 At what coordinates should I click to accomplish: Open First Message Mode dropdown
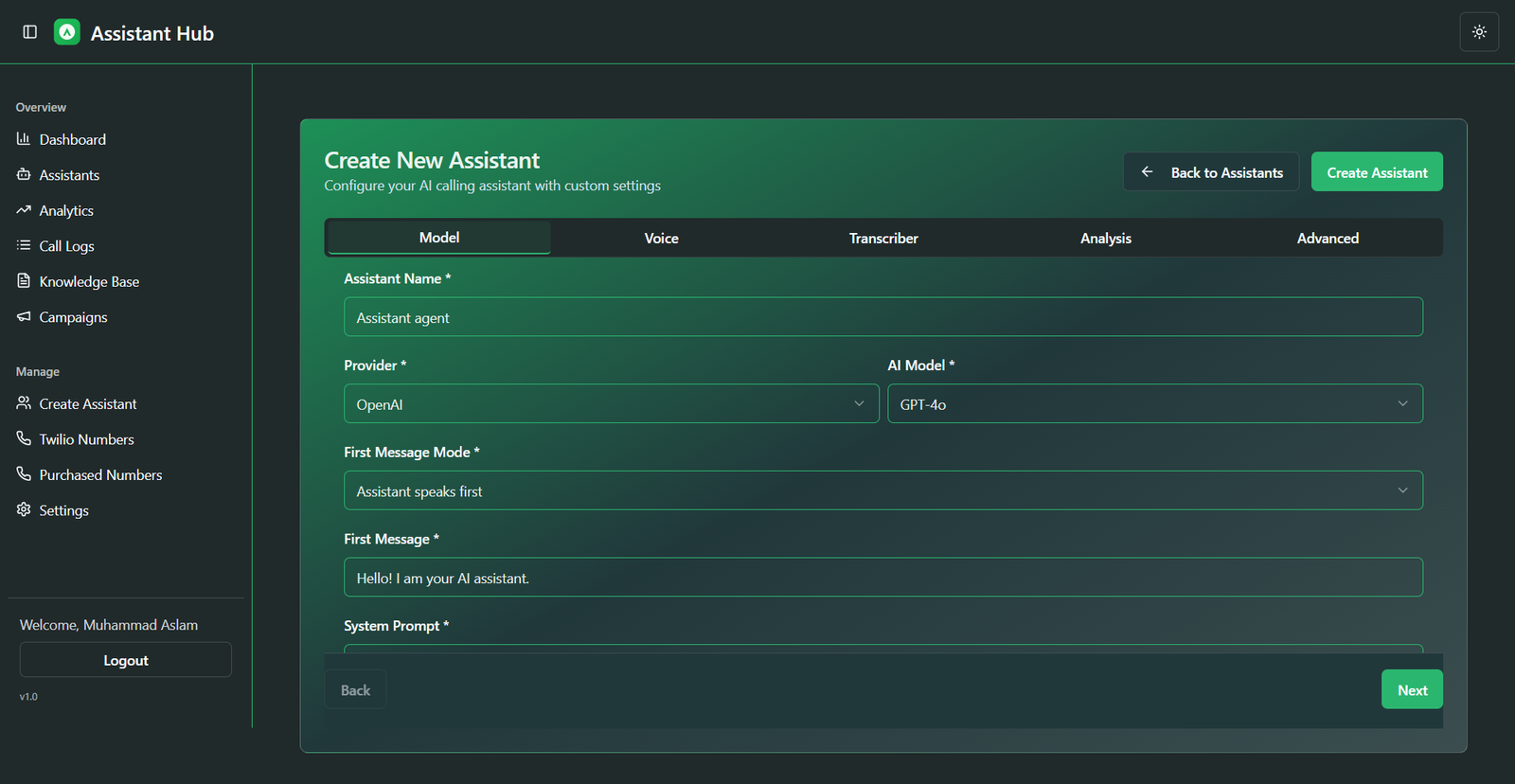tap(882, 491)
